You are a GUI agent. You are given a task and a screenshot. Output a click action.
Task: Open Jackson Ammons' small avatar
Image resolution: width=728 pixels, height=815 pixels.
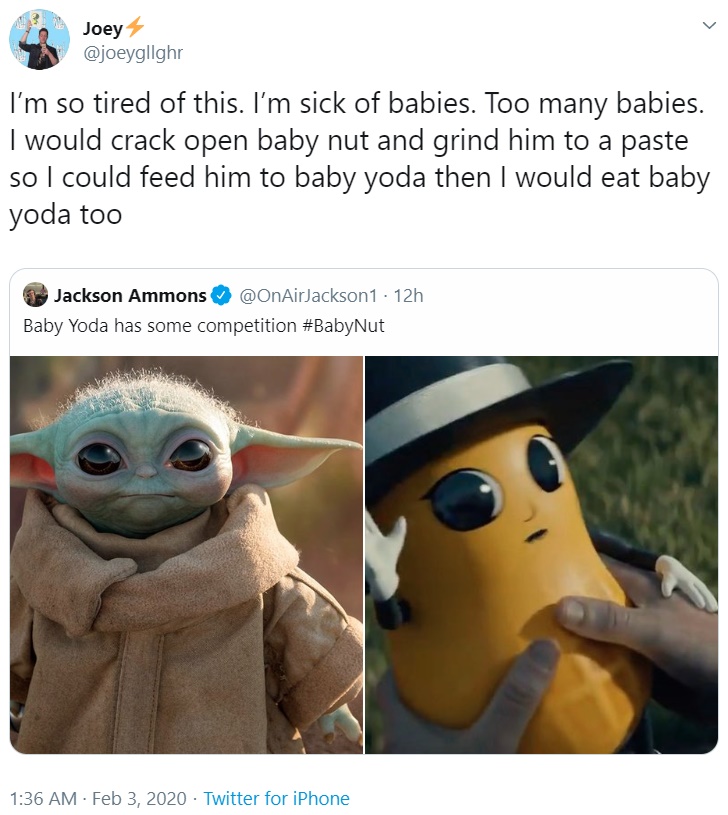(x=35, y=295)
